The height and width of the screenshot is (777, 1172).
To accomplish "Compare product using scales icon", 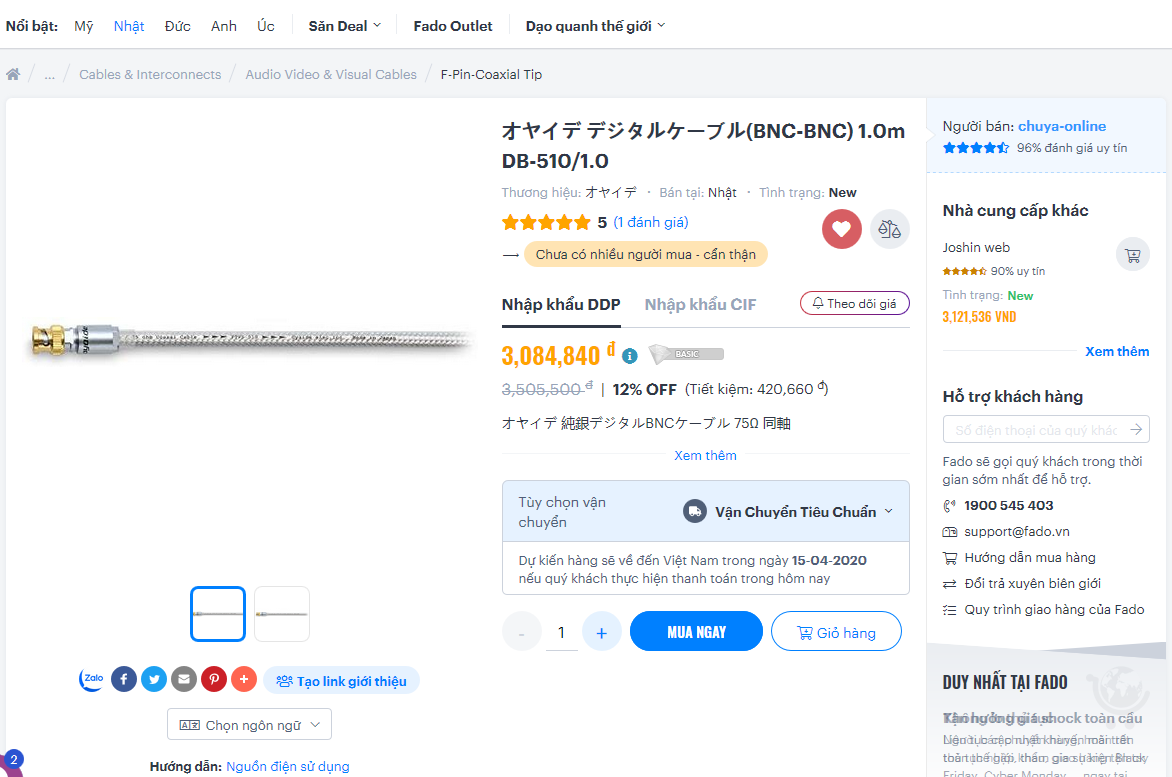I will click(889, 229).
